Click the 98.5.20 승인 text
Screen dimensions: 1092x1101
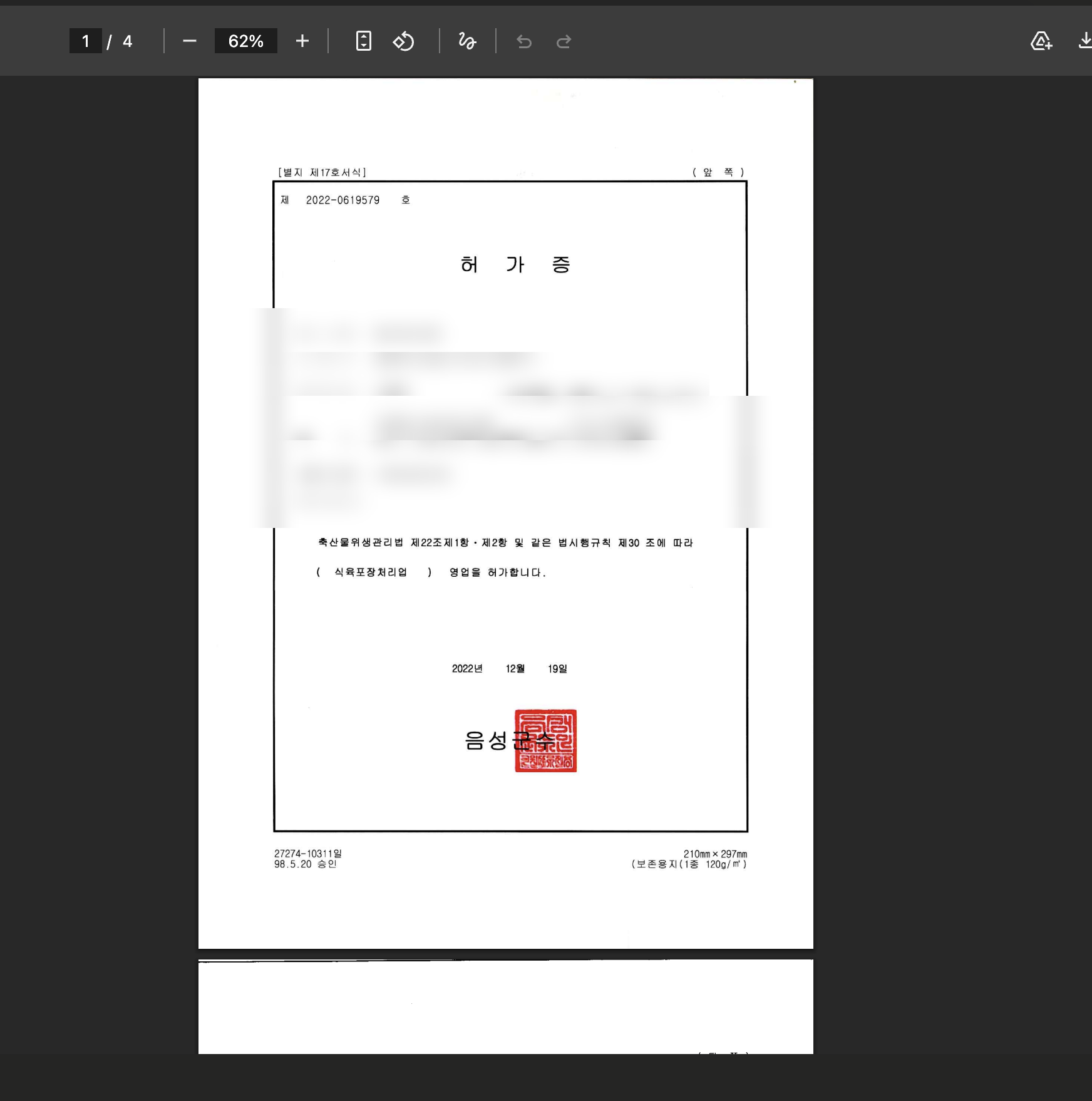click(306, 864)
